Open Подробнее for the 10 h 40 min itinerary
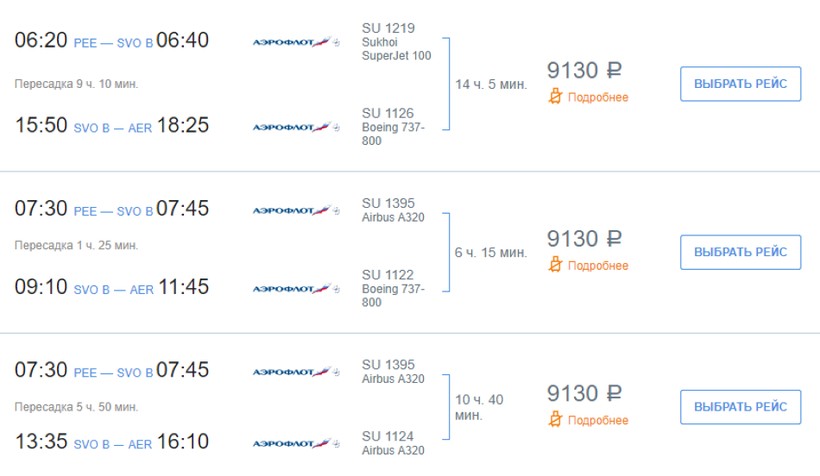 pos(598,420)
